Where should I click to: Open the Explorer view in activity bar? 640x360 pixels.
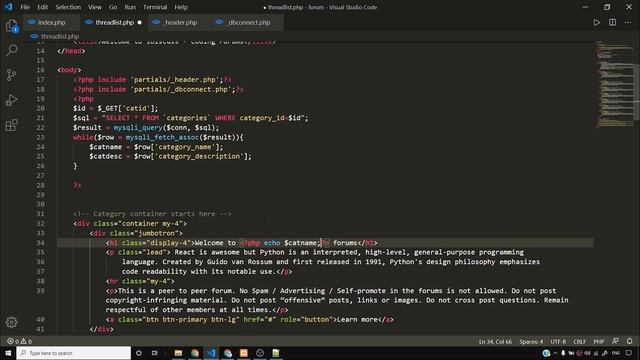[12, 26]
